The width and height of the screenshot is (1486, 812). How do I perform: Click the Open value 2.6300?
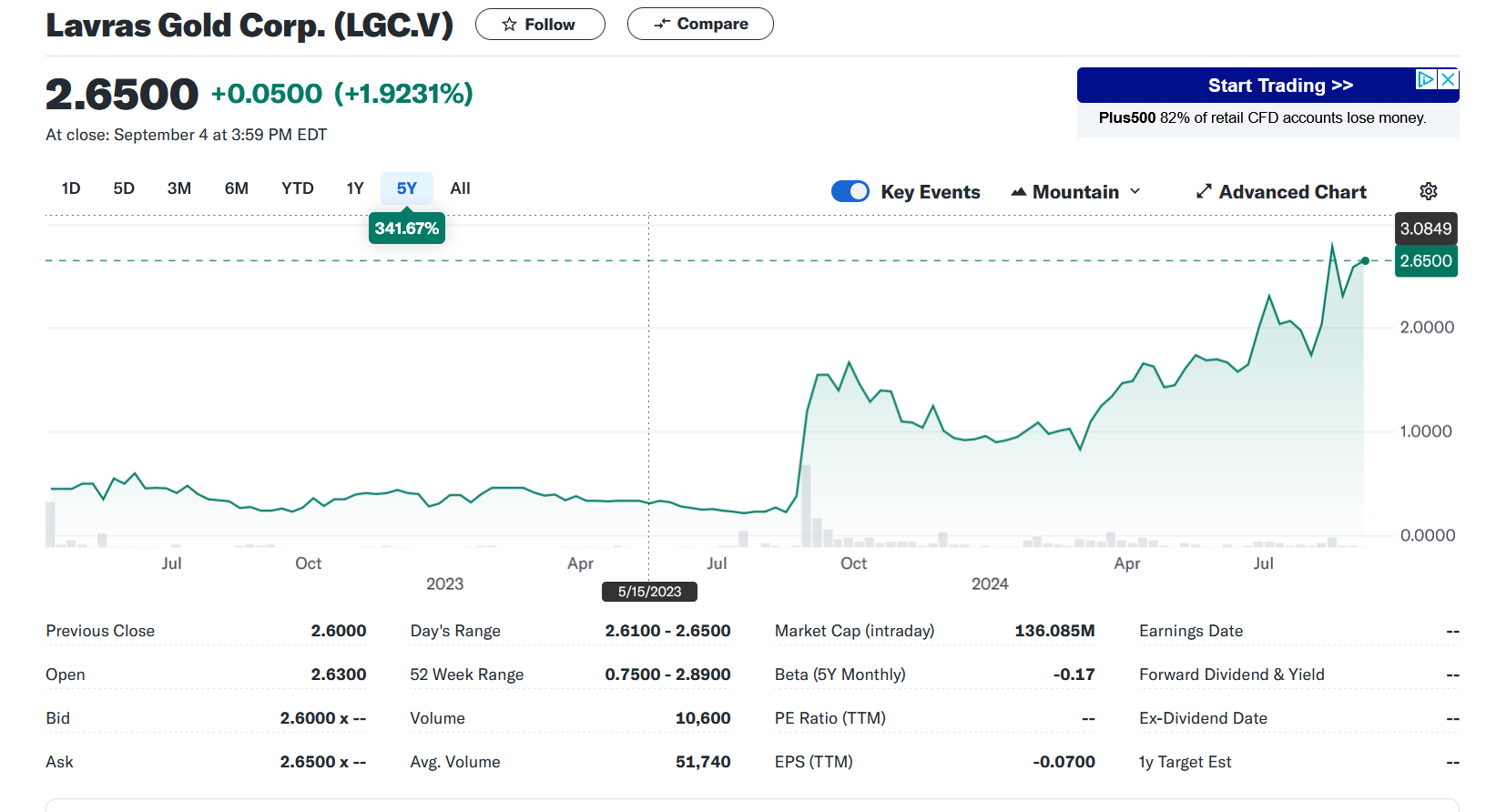pyautogui.click(x=339, y=675)
